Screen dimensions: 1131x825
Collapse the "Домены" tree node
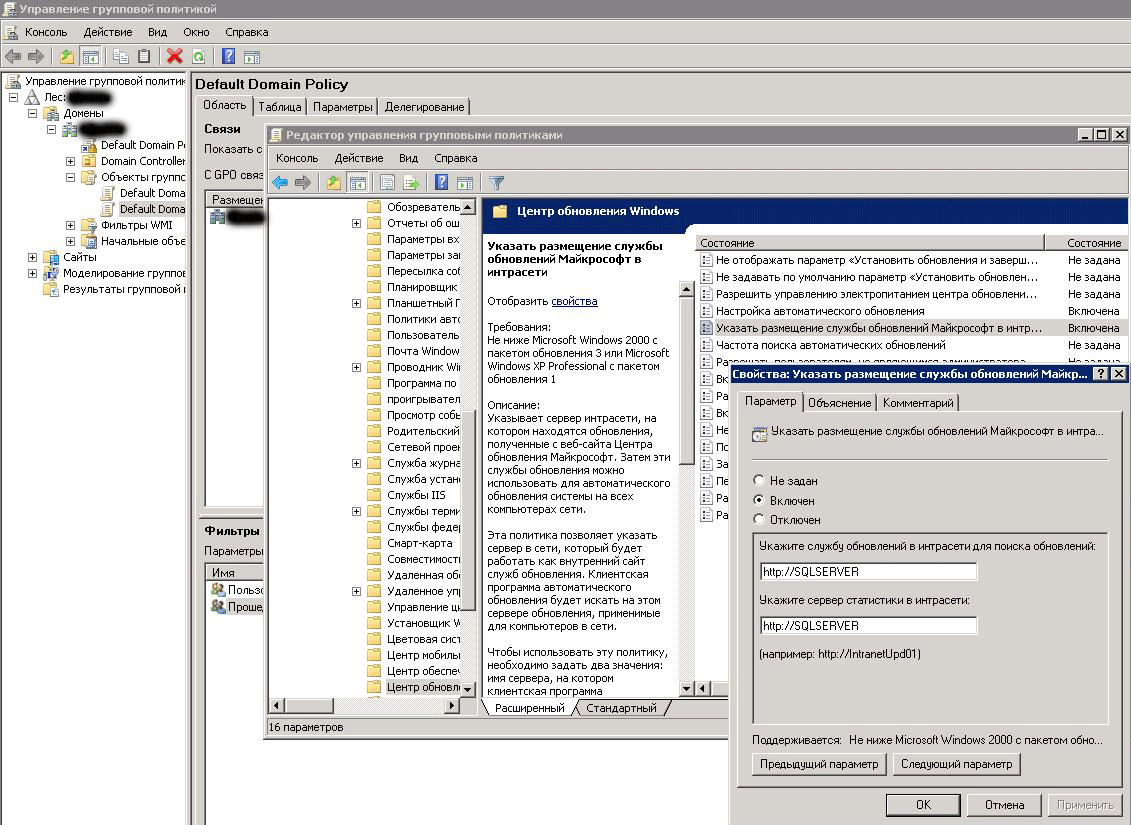33,113
